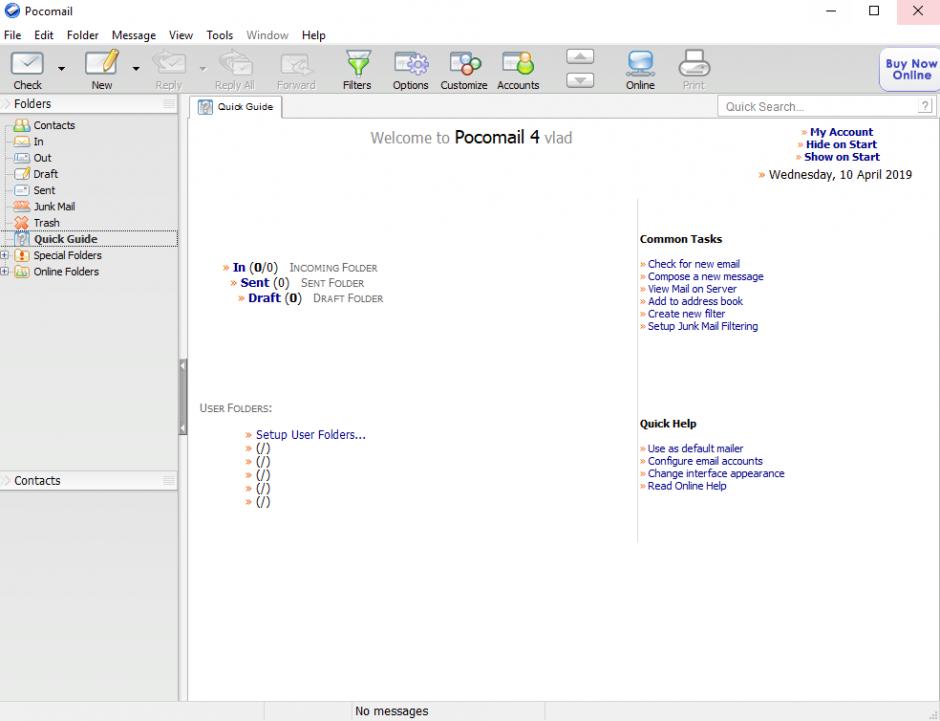
Task: Click Change interface appearance link
Action: tap(716, 473)
